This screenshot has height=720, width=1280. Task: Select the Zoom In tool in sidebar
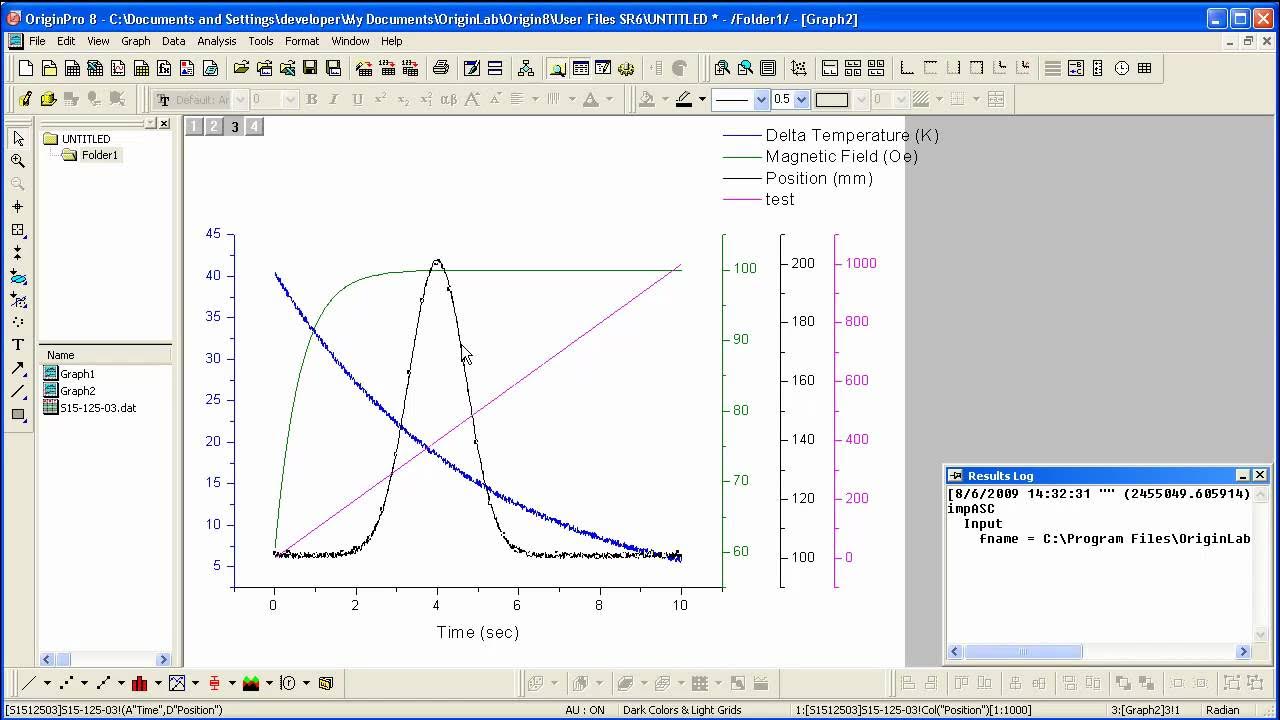(x=18, y=160)
